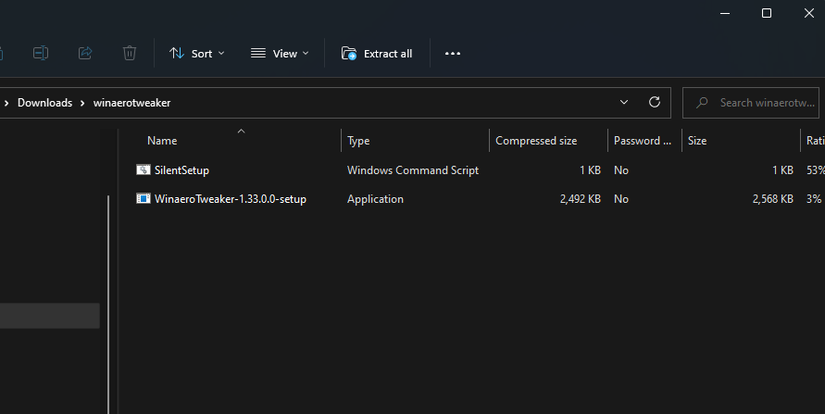Viewport: 825px width, 414px height.
Task: Click the Name column sort arrow
Action: click(x=241, y=131)
